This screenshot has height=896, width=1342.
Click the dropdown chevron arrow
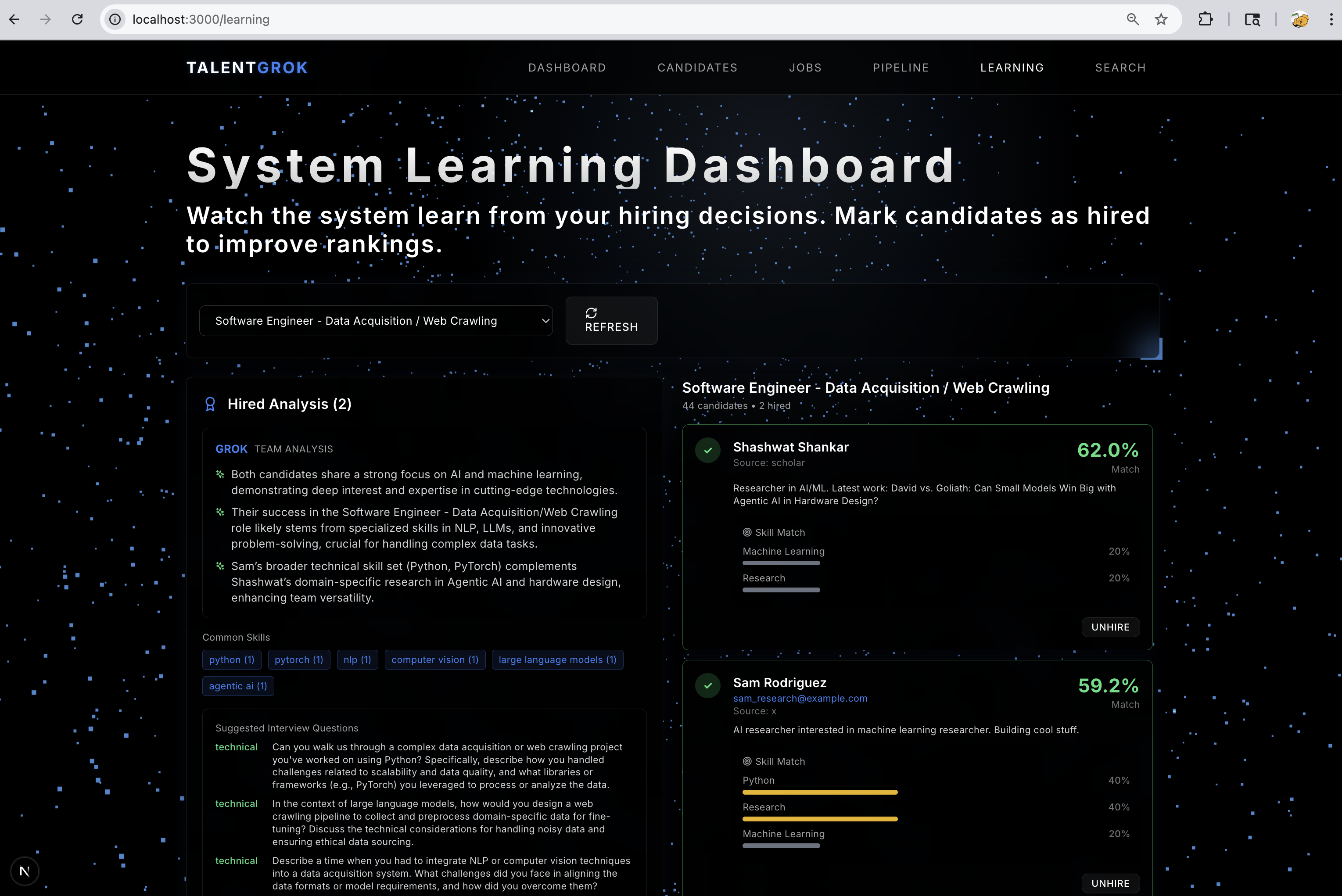coord(545,321)
